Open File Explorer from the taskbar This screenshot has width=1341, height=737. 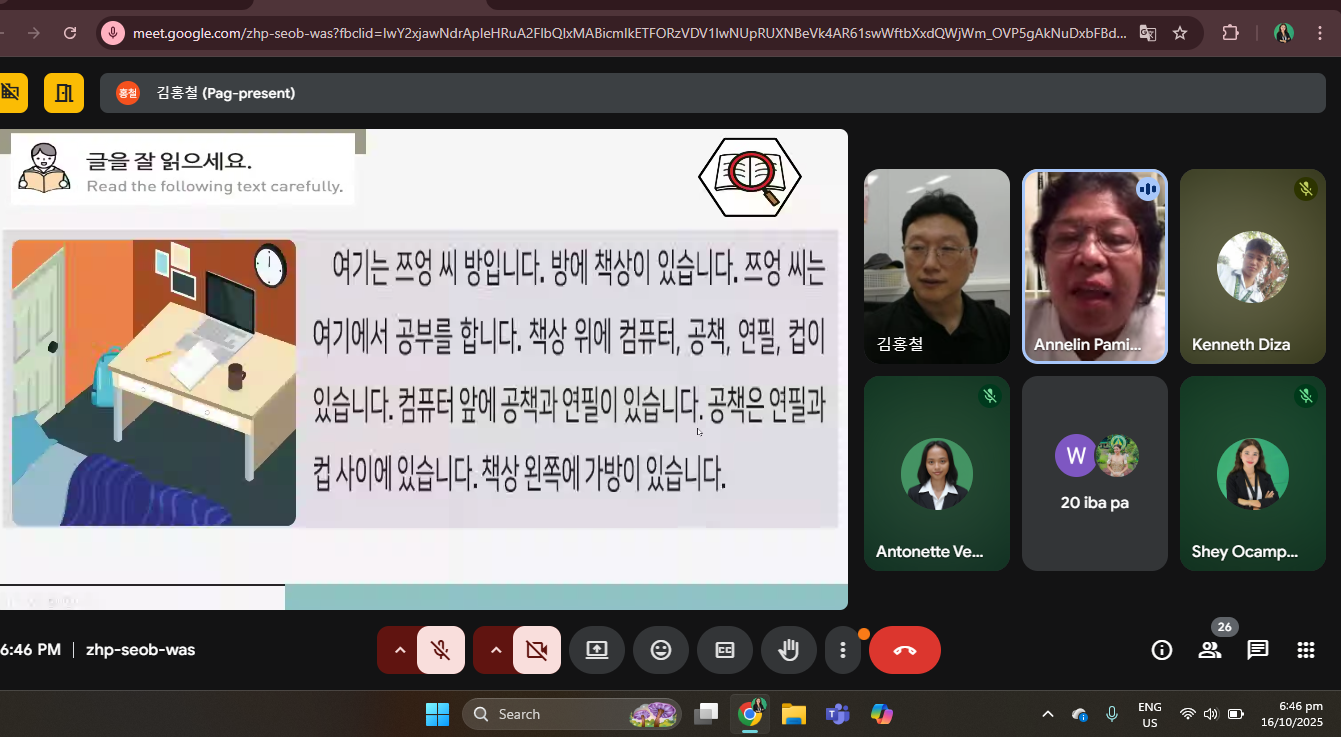[794, 714]
